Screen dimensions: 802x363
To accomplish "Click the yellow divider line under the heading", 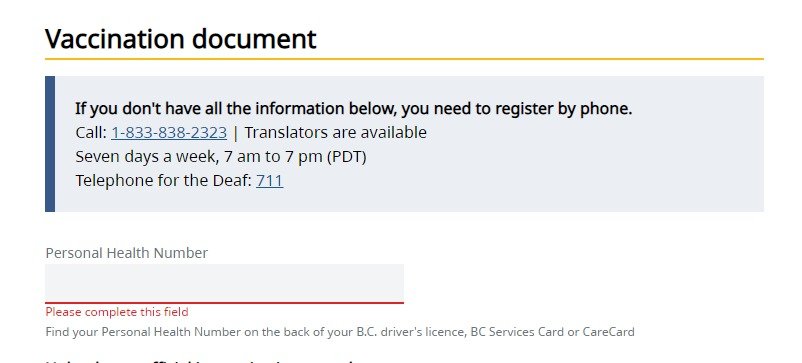I will click(x=404, y=59).
